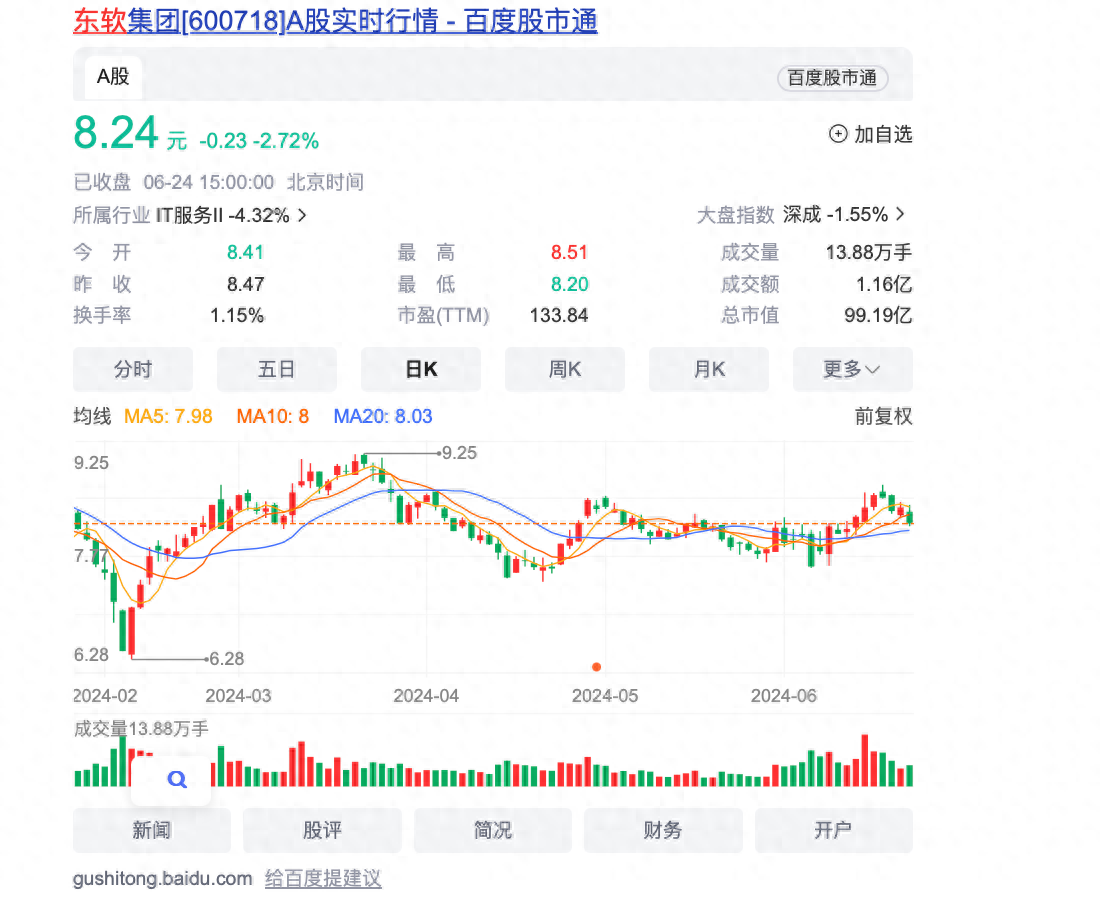The width and height of the screenshot is (1100, 902).
Task: Click the 成交量 value 13.88万手 in stats
Action: click(868, 253)
